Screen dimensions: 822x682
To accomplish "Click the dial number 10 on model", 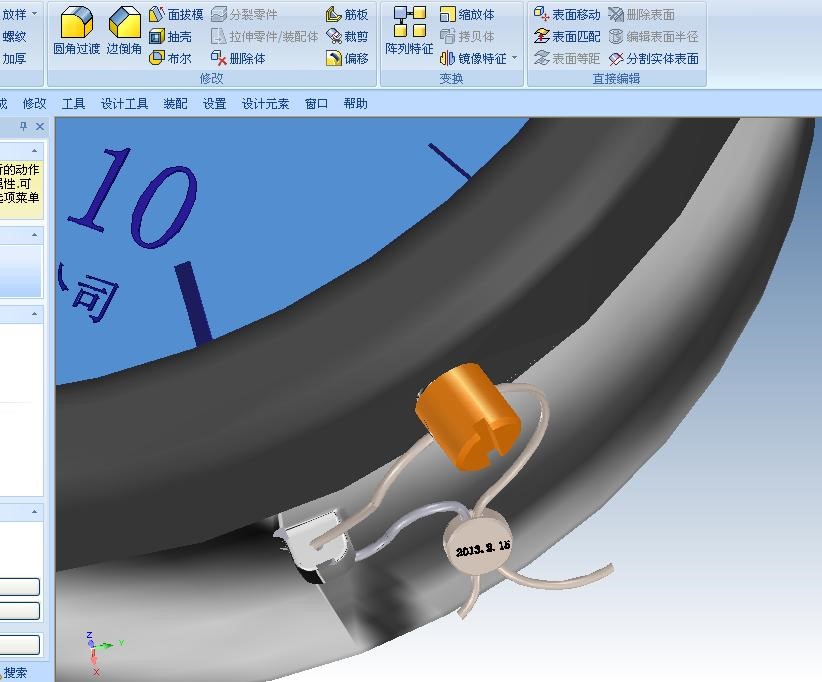I will (x=134, y=198).
